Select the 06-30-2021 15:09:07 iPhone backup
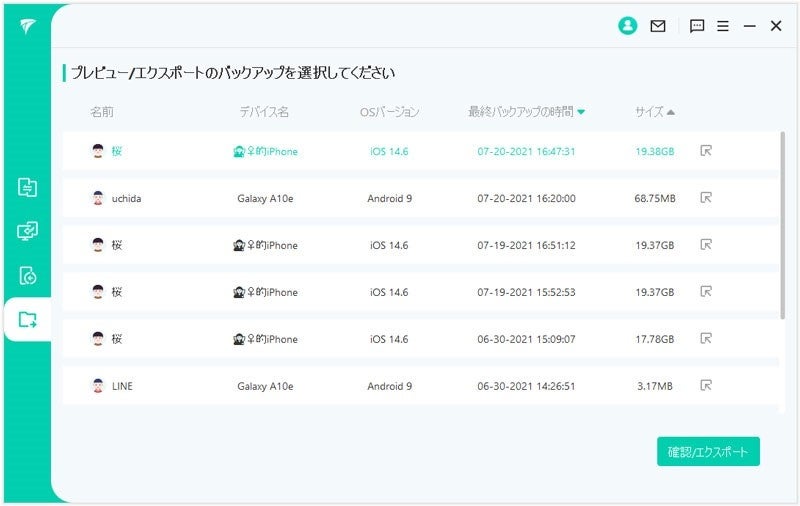 tap(400, 339)
